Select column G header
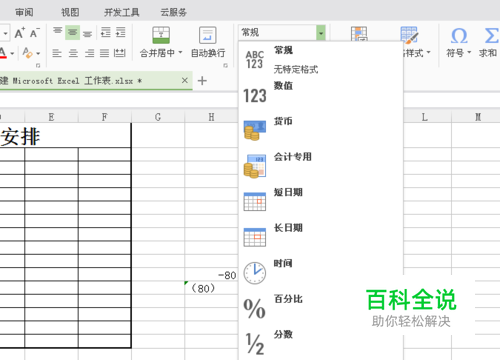The height and width of the screenshot is (360, 500). 158,117
